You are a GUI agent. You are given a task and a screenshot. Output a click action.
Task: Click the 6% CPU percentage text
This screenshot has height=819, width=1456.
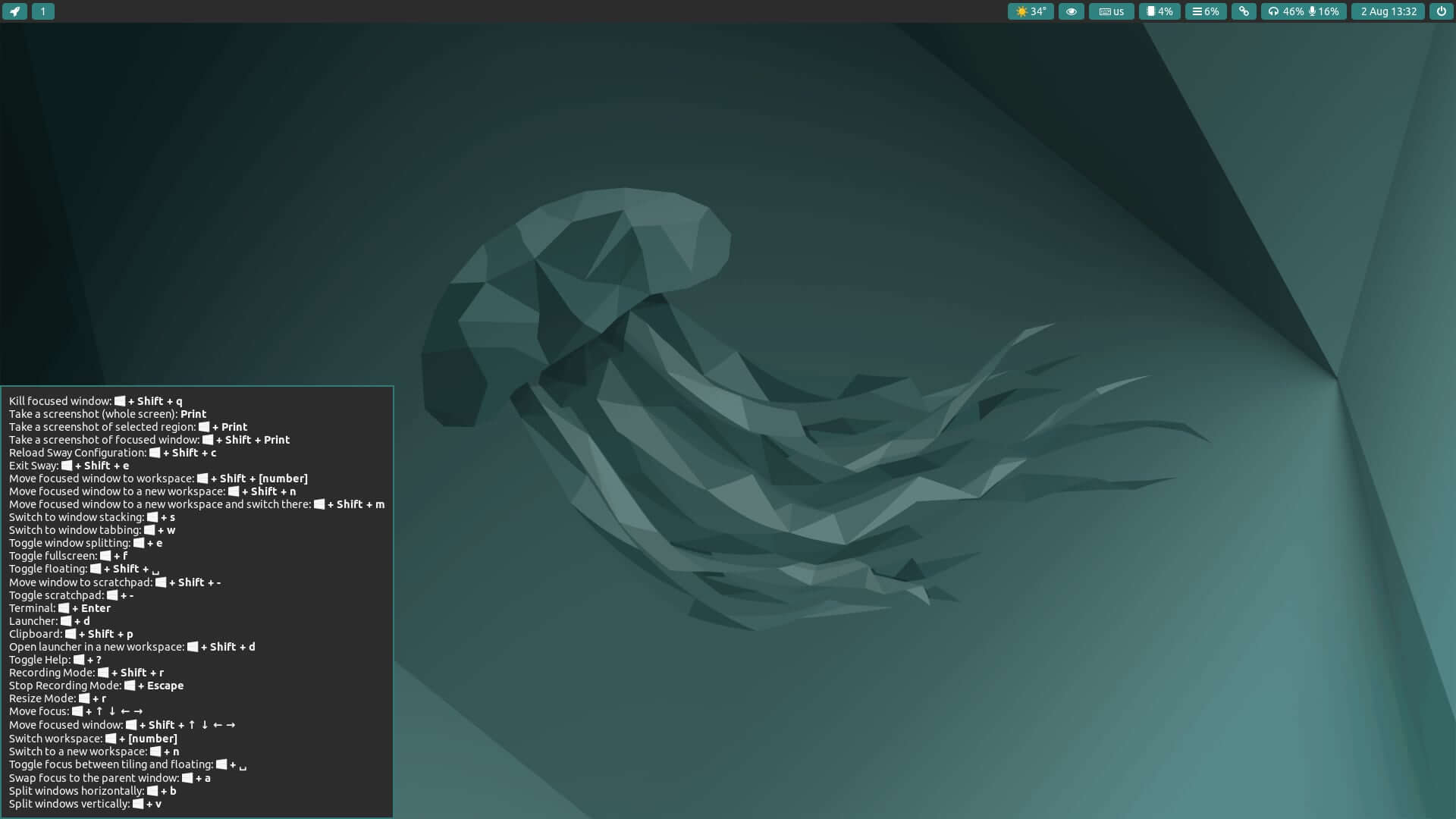1212,11
